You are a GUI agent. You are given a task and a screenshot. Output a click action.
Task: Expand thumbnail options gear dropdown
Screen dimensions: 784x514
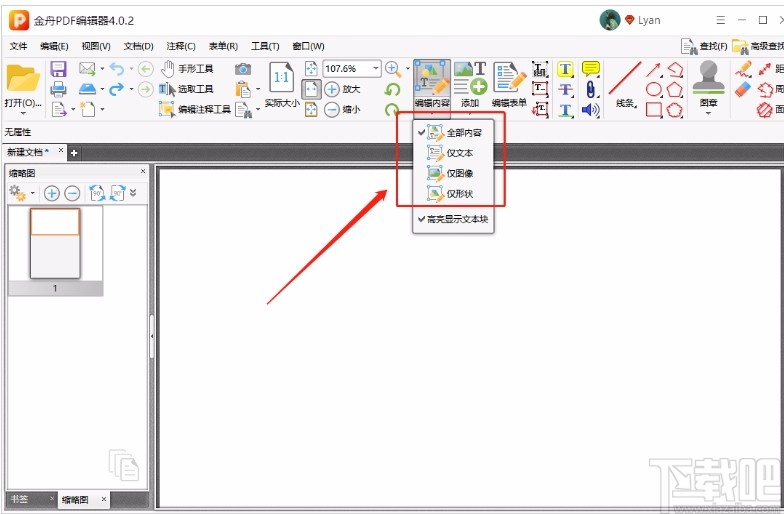tap(32, 193)
